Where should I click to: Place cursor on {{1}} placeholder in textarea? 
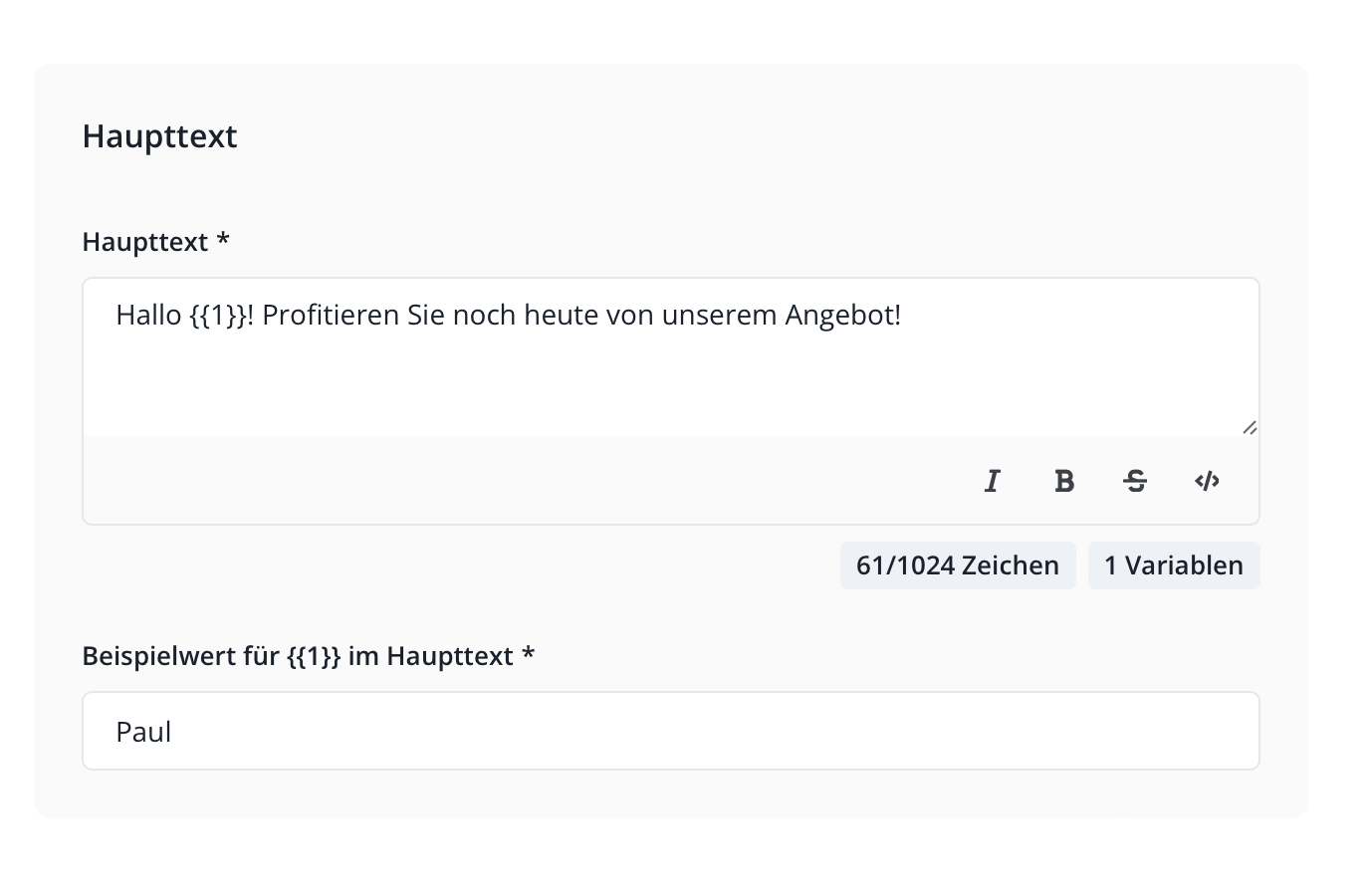click(x=217, y=316)
